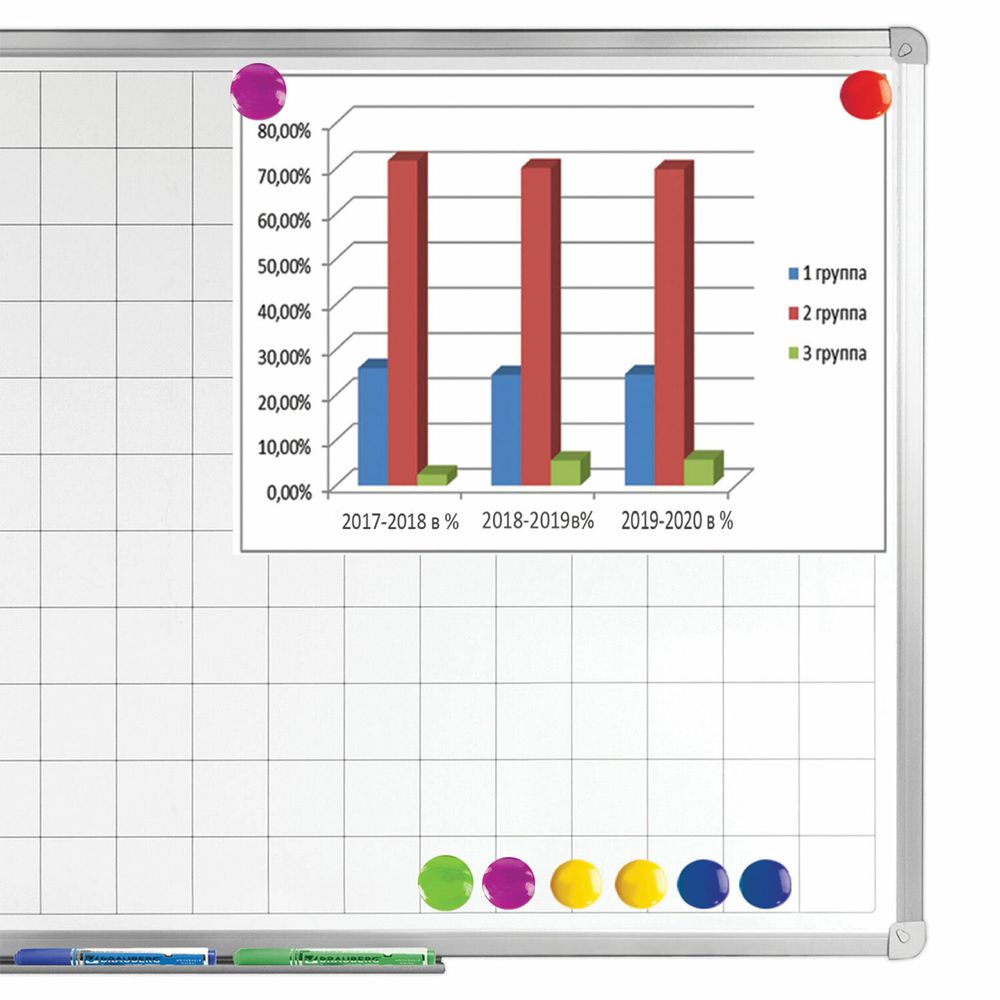The image size is (1000, 1000).
Task: Click the red magnet holding the chart
Action: pos(865,96)
